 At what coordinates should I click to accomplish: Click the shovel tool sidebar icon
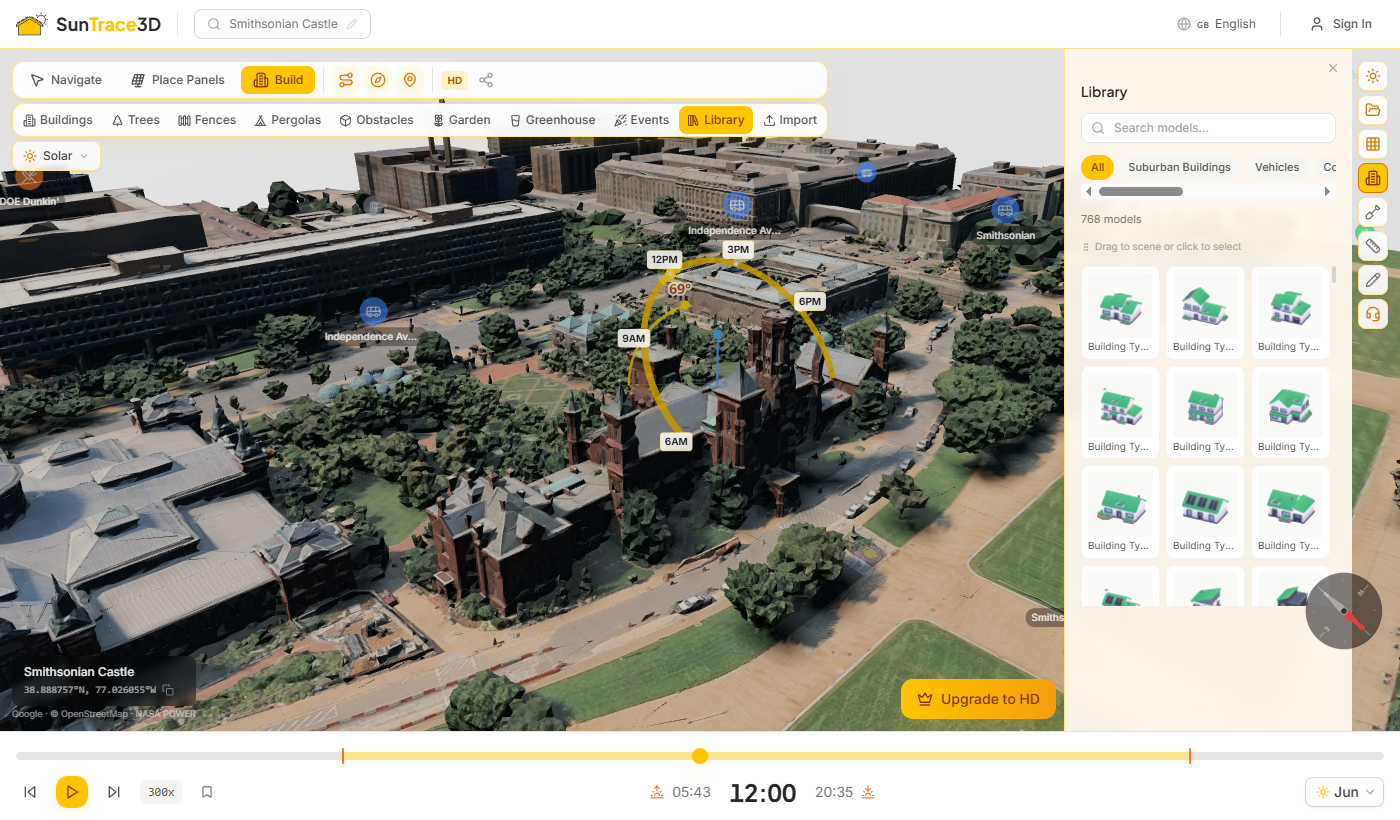pyautogui.click(x=1373, y=212)
